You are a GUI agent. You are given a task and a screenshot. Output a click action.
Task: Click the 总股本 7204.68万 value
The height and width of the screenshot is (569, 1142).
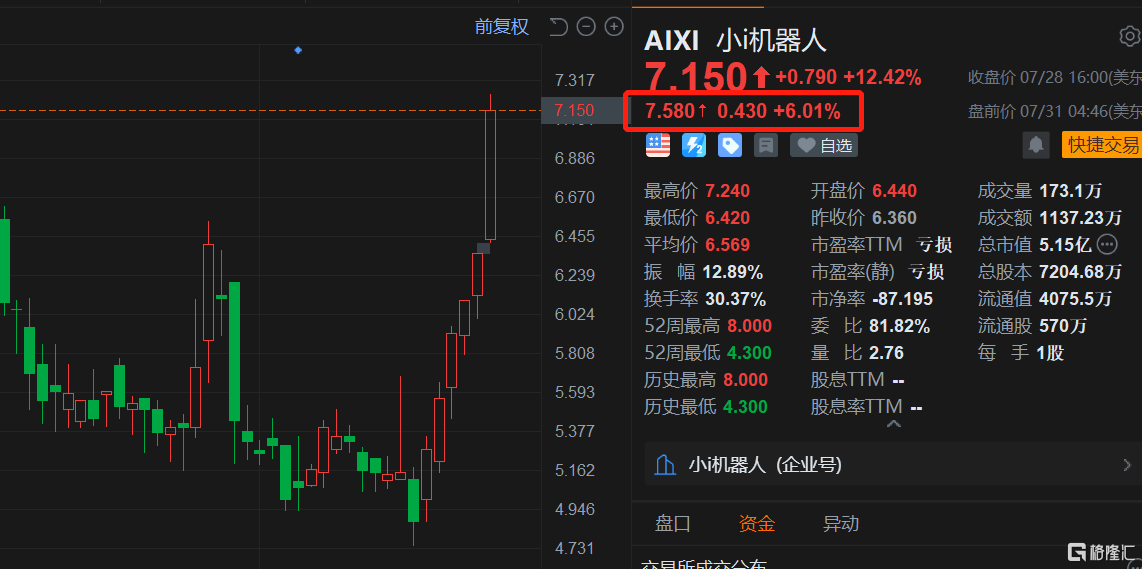(x=1081, y=272)
